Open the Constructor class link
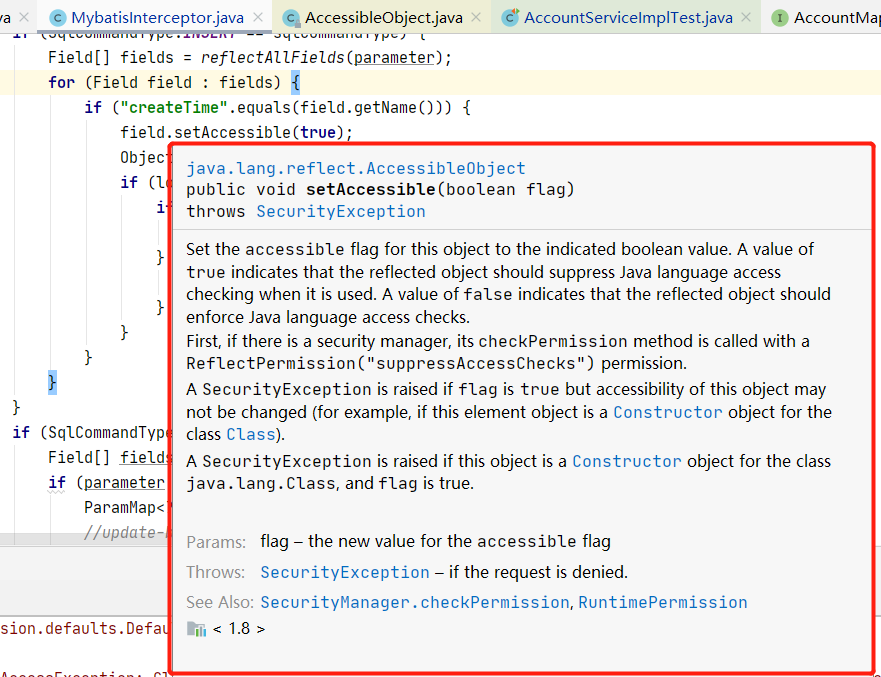This screenshot has width=881, height=677. (x=667, y=411)
